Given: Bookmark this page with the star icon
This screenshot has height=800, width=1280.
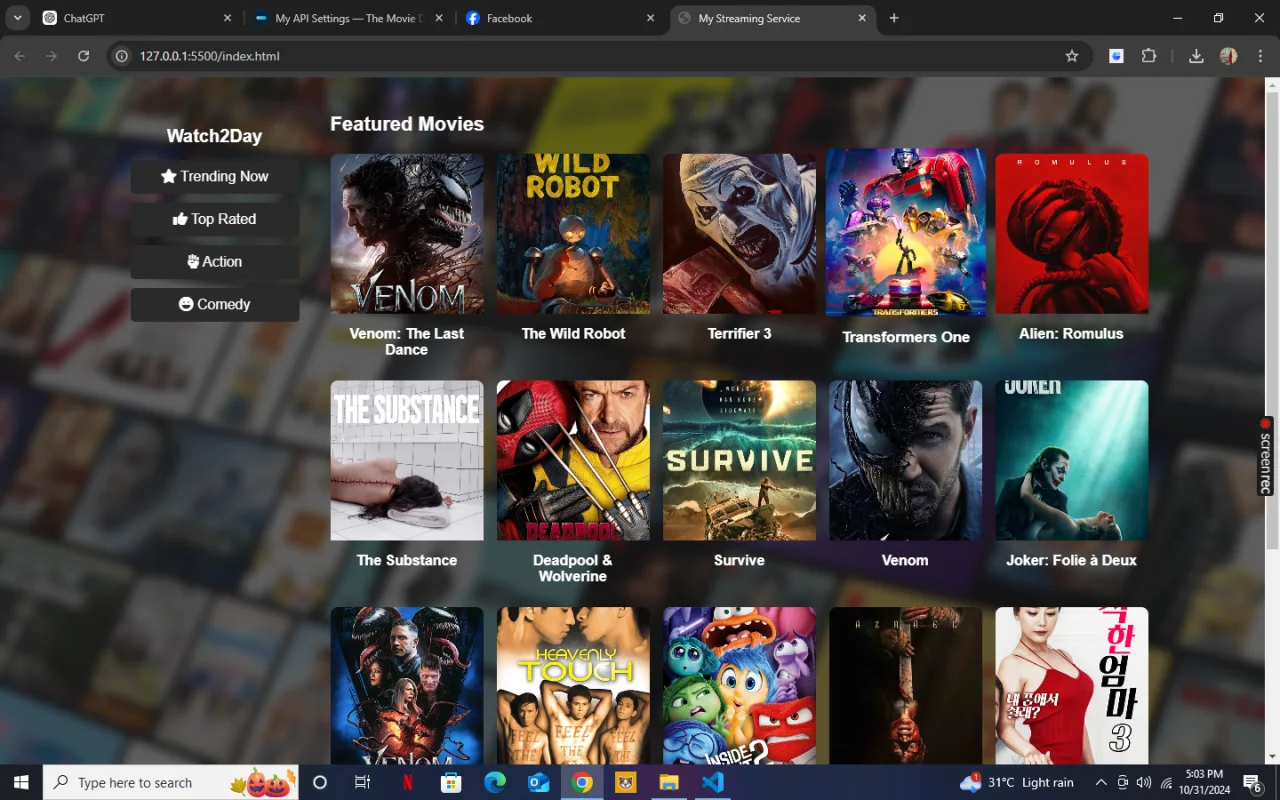Looking at the screenshot, I should (x=1072, y=56).
